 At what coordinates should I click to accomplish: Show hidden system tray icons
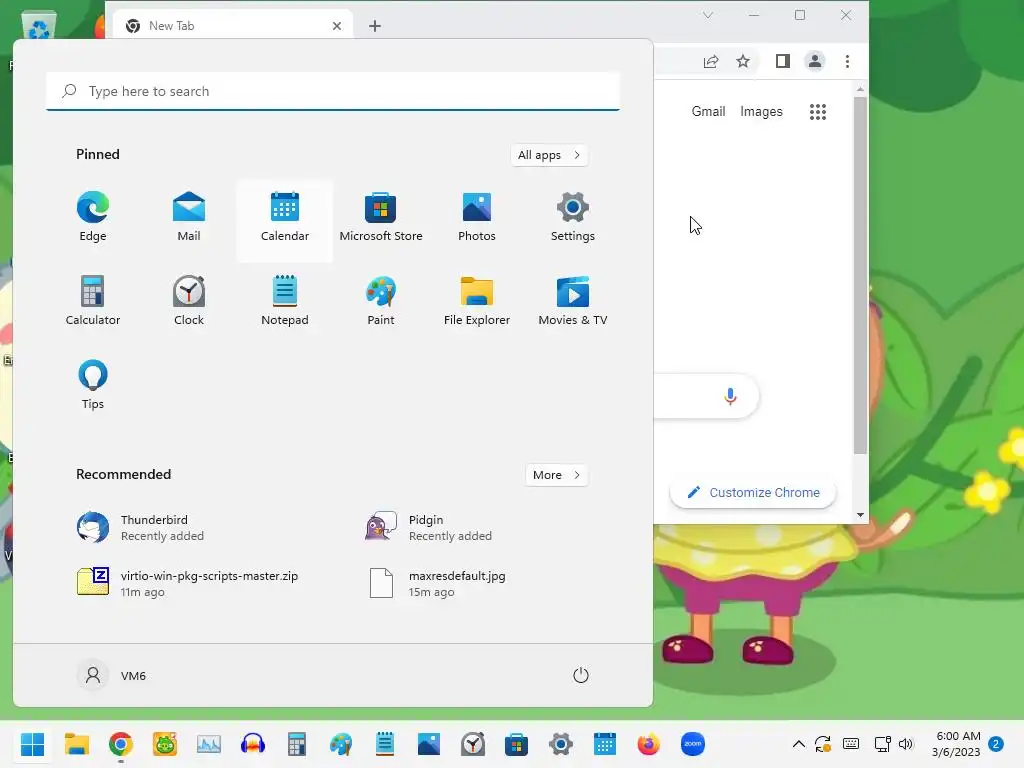[798, 744]
